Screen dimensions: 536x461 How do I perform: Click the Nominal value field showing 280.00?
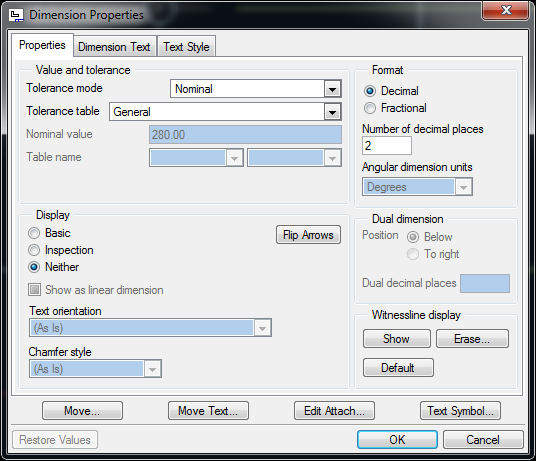tap(245, 135)
